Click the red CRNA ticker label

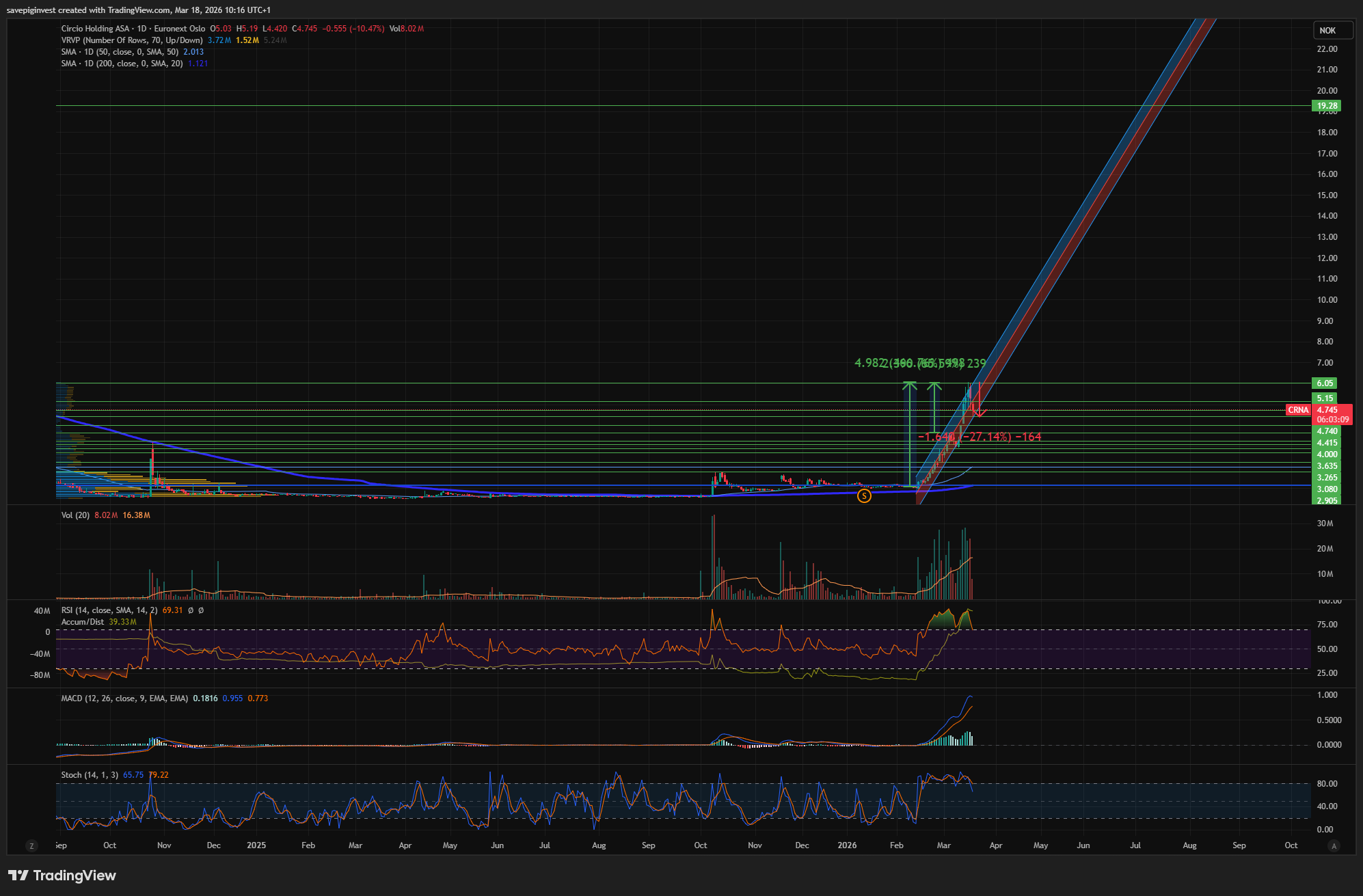(x=1297, y=410)
